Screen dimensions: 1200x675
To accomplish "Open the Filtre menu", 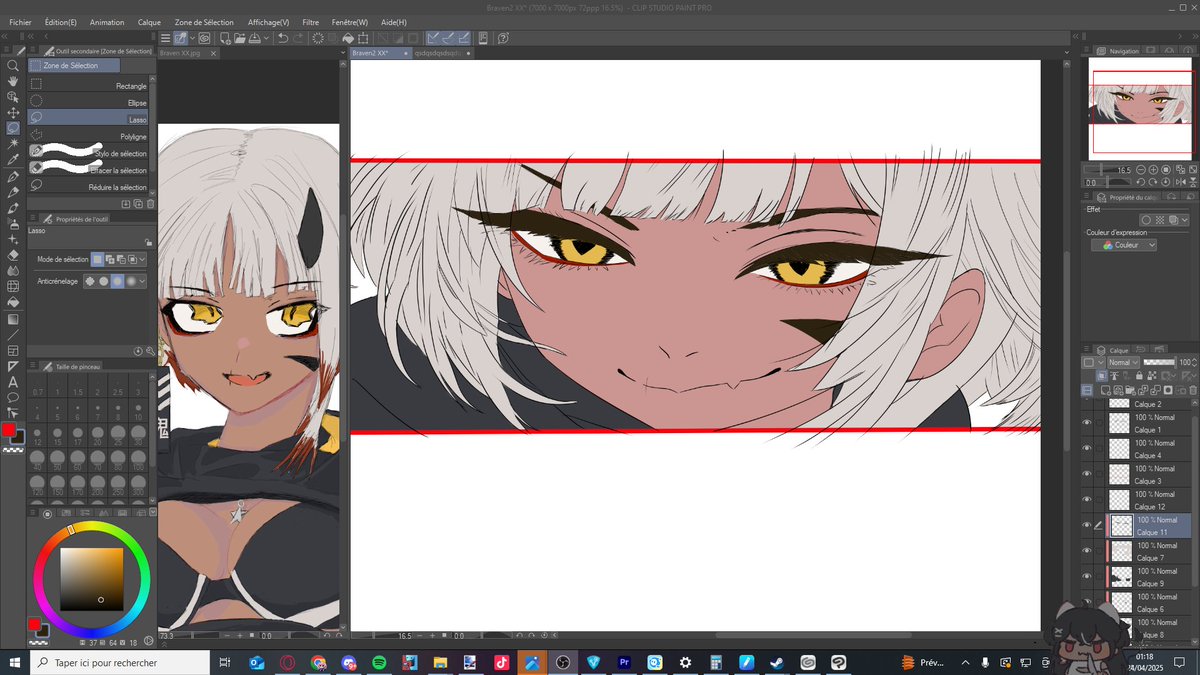I will (x=311, y=22).
